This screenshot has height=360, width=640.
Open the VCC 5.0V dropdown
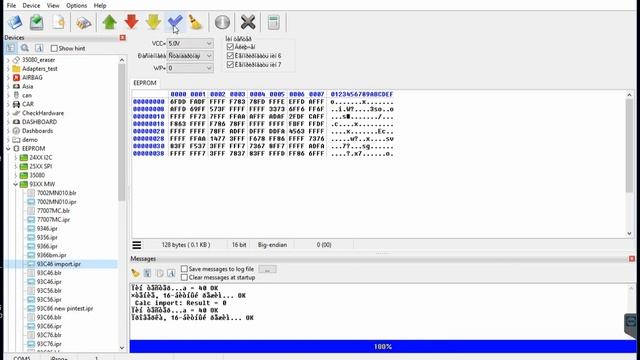[190, 43]
